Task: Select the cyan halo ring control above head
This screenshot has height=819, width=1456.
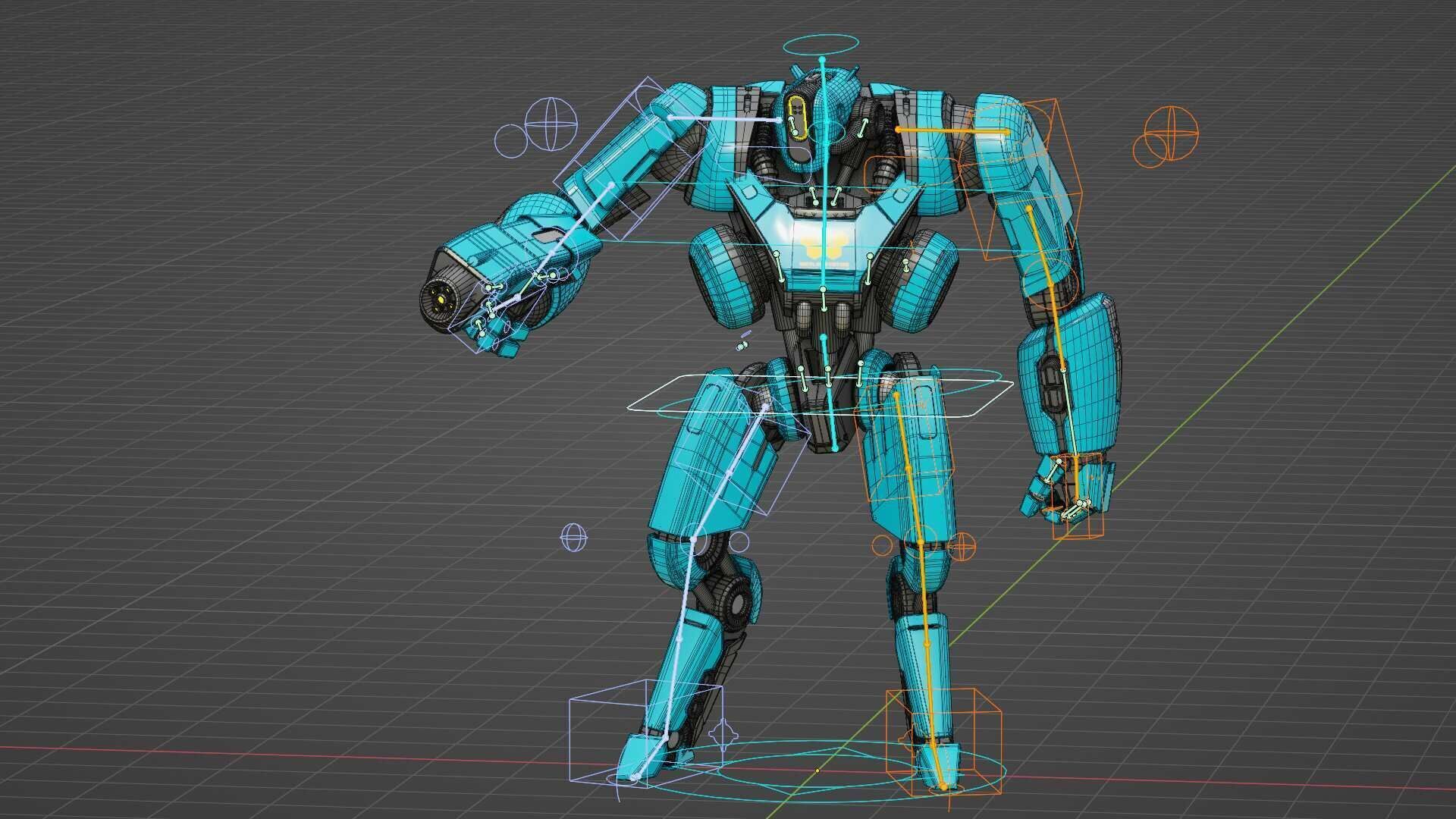Action: [x=821, y=45]
